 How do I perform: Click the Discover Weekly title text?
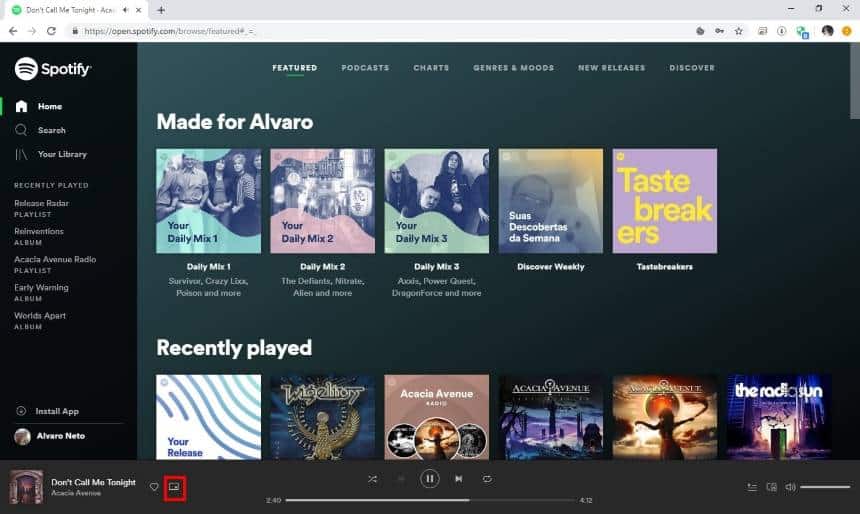click(551, 267)
